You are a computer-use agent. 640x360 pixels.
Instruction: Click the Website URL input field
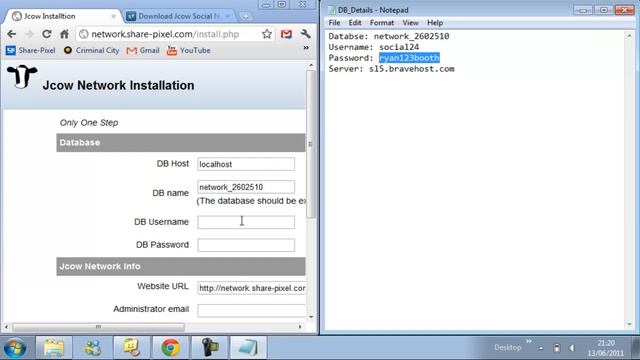tap(251, 288)
